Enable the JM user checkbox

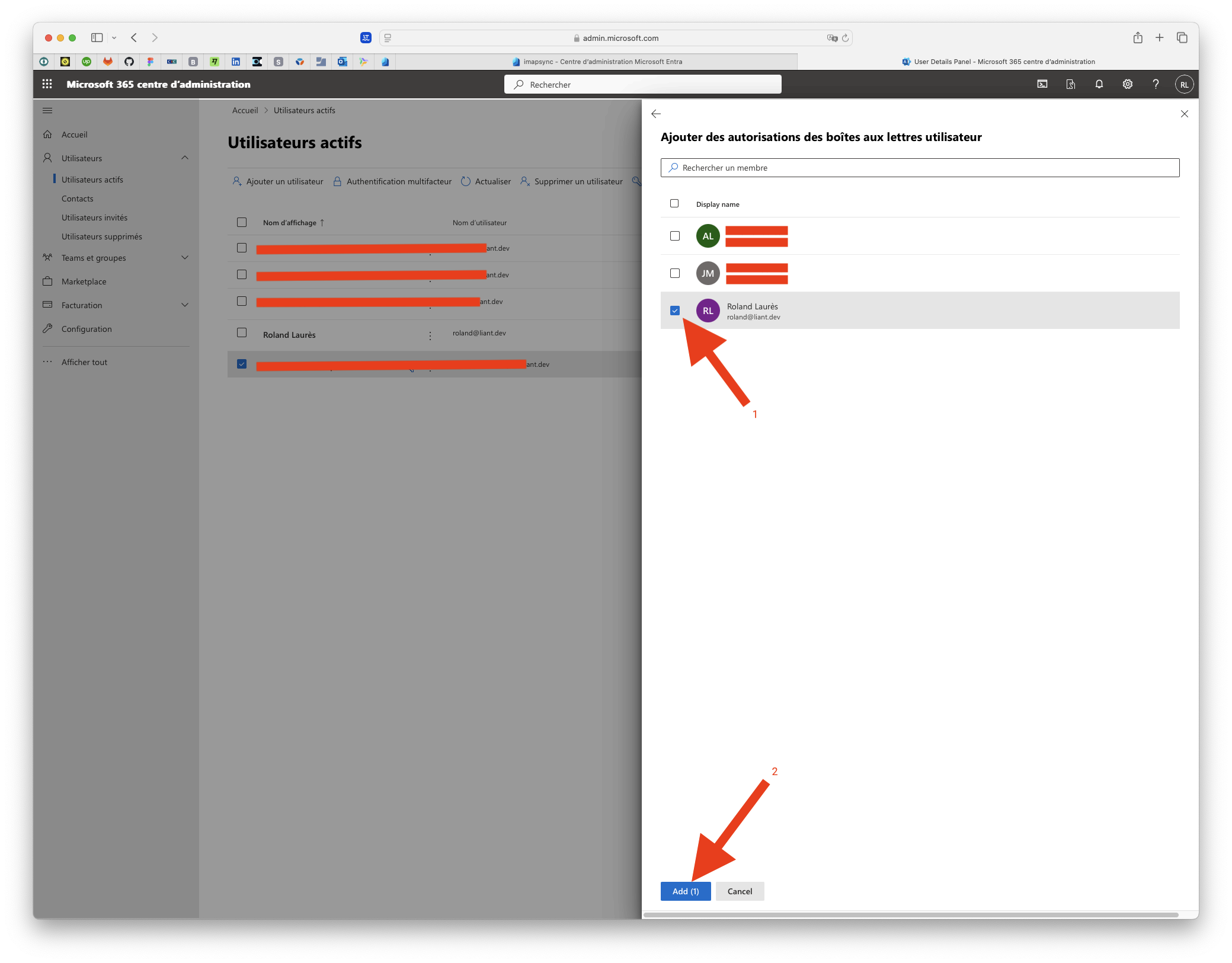coord(675,272)
